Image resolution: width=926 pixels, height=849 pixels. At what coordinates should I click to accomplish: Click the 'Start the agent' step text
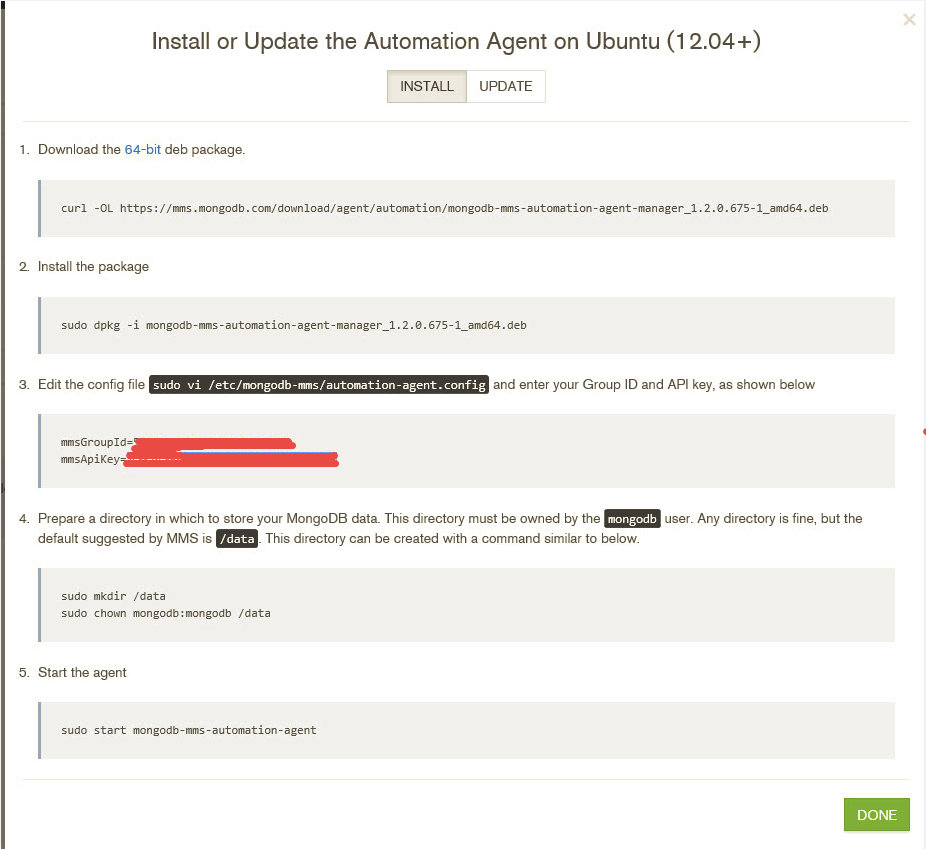click(82, 672)
